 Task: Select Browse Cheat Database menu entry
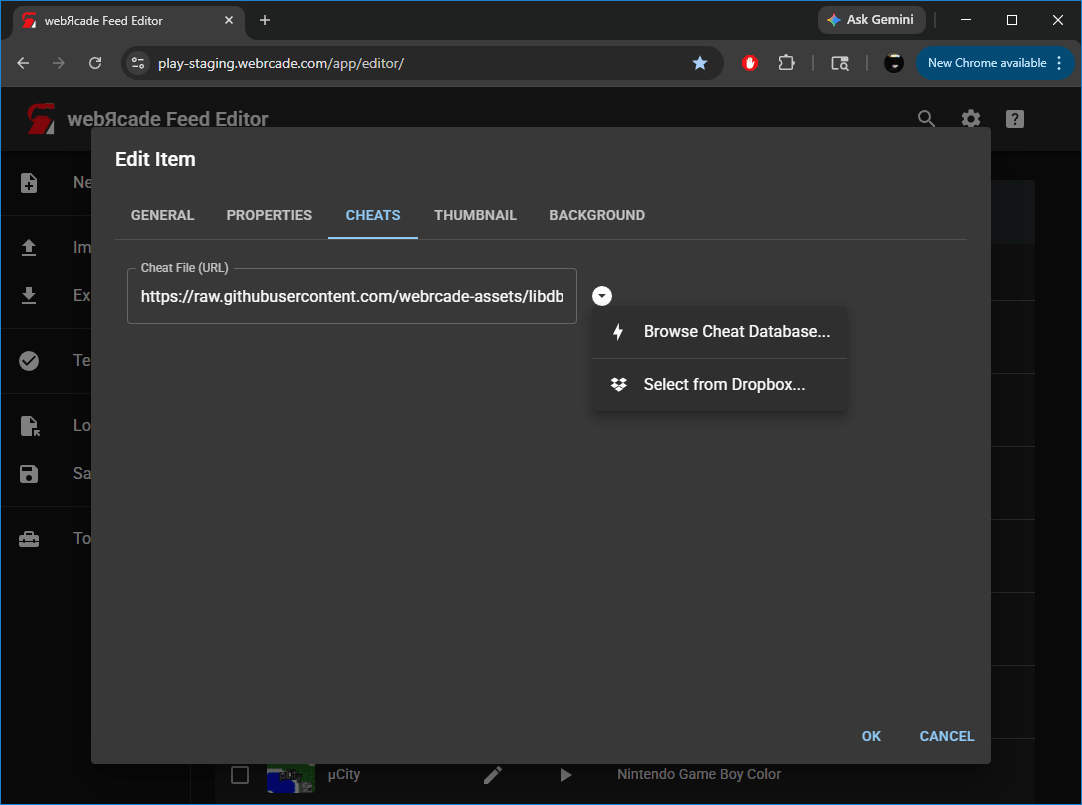tap(736, 332)
